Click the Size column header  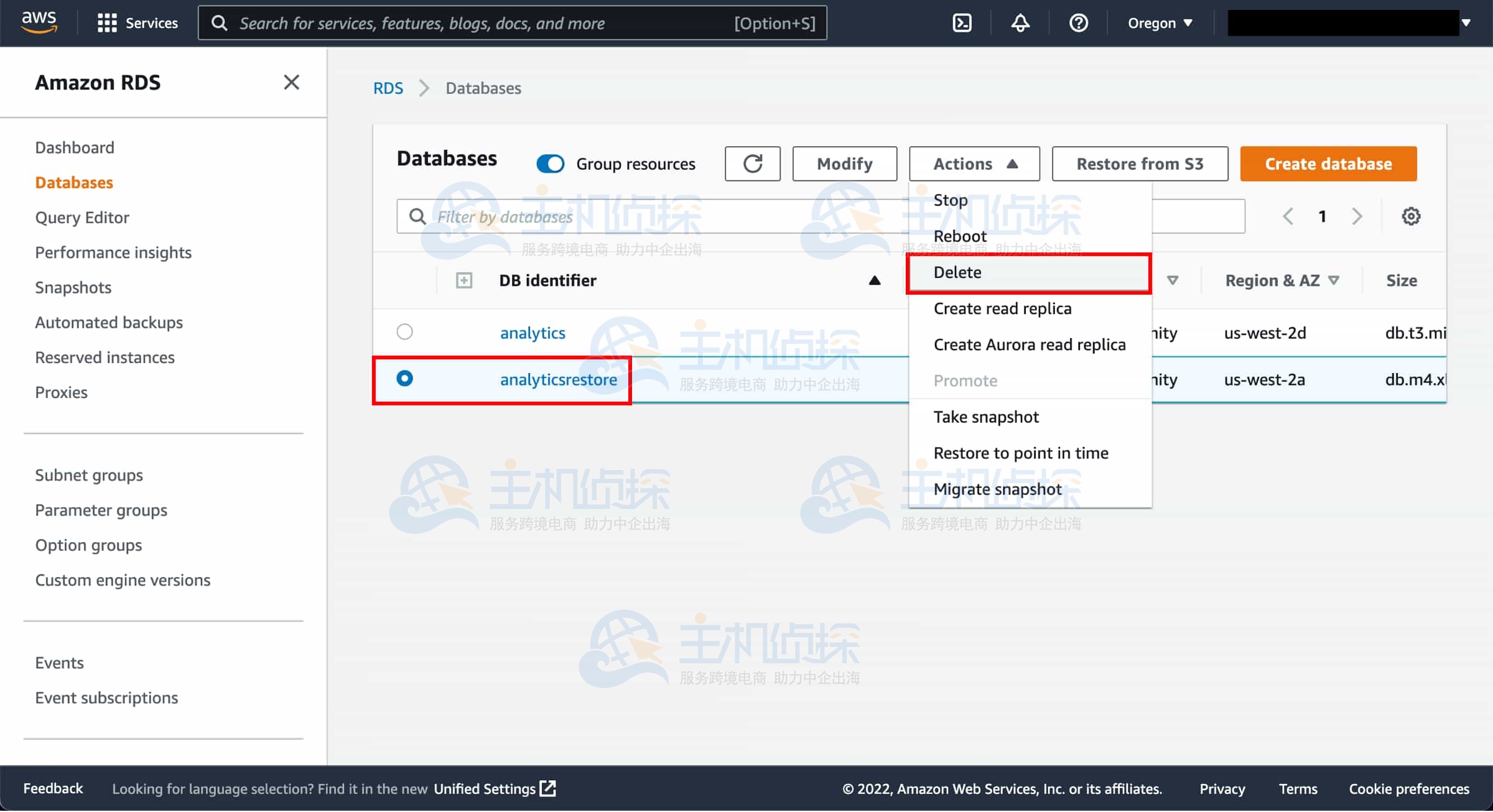click(1402, 280)
